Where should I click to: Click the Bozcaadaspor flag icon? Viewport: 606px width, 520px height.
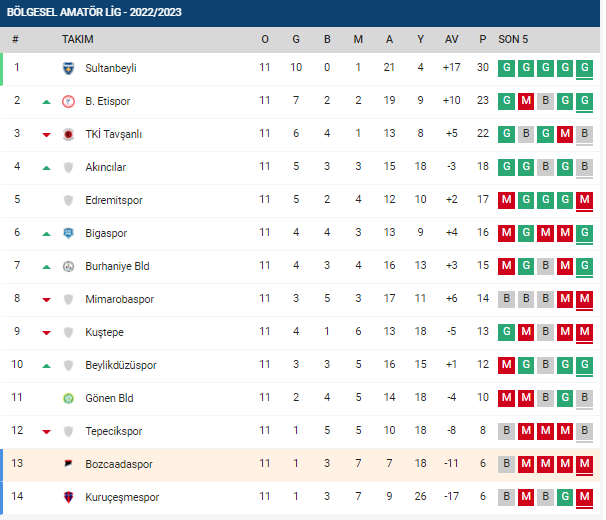[68, 464]
